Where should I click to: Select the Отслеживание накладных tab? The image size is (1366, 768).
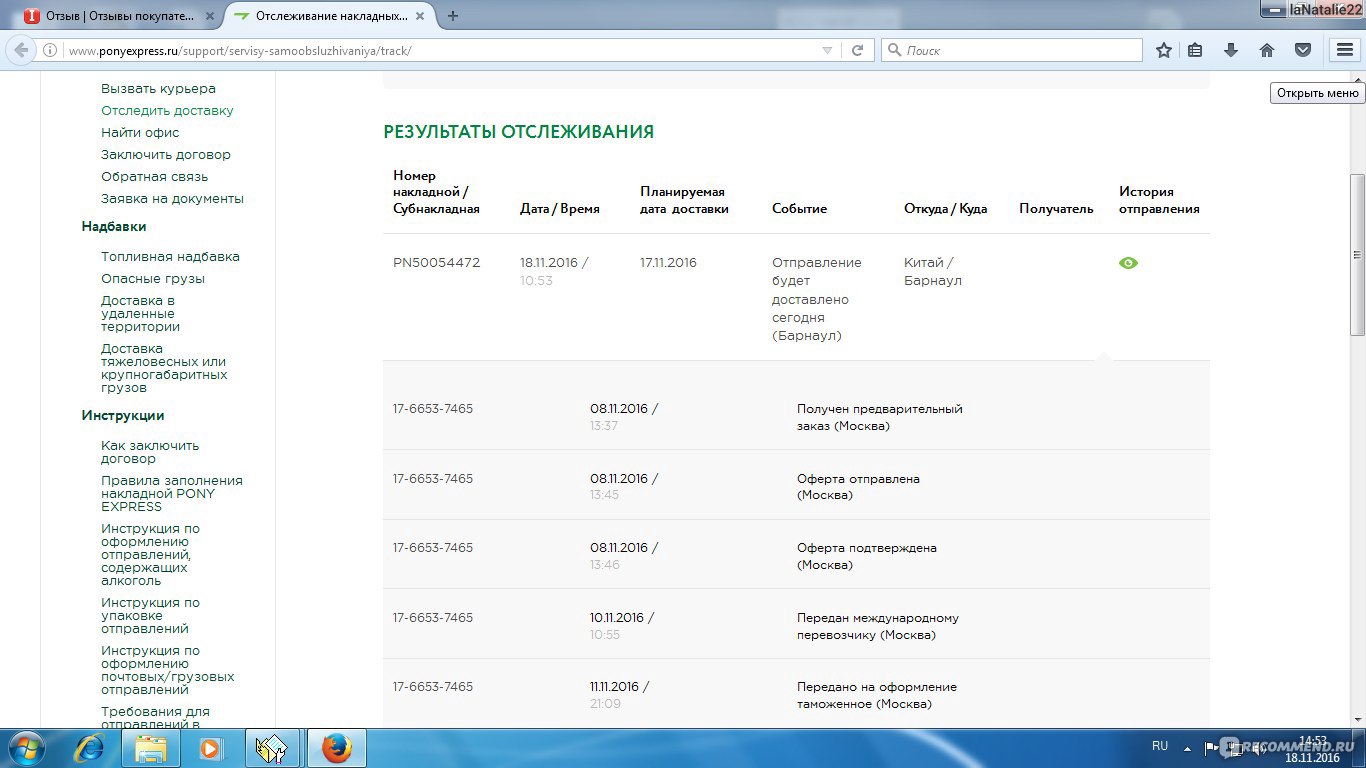click(x=330, y=16)
